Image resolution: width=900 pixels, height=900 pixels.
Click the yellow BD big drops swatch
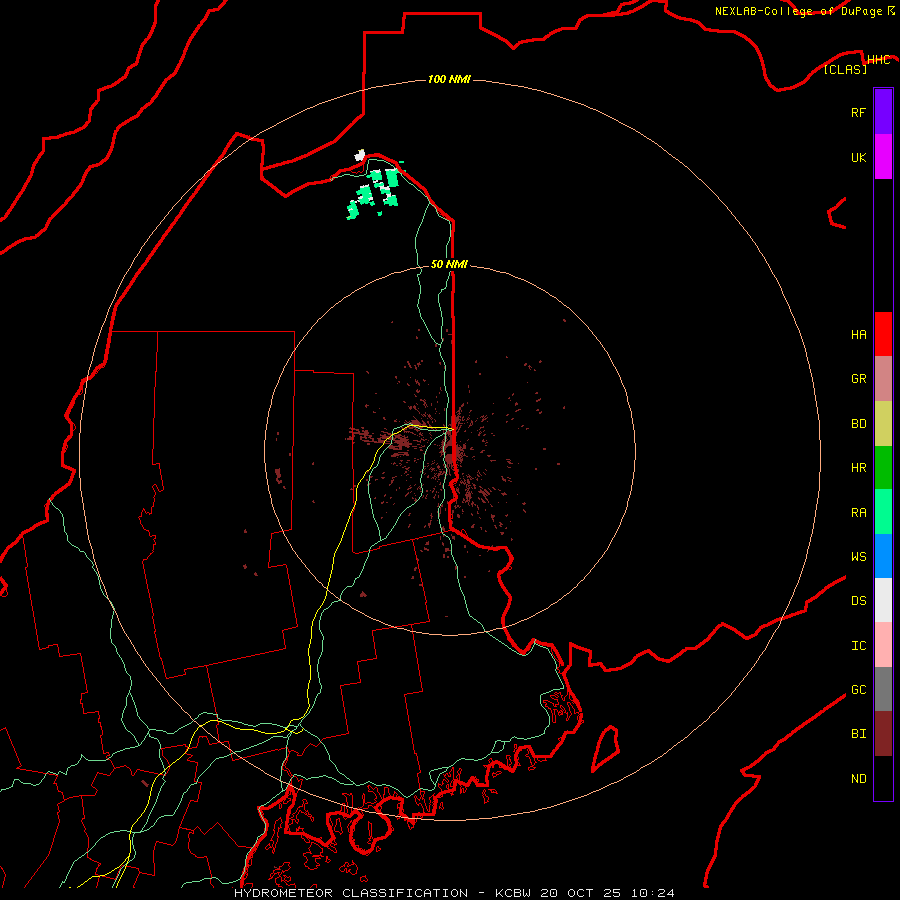click(883, 424)
